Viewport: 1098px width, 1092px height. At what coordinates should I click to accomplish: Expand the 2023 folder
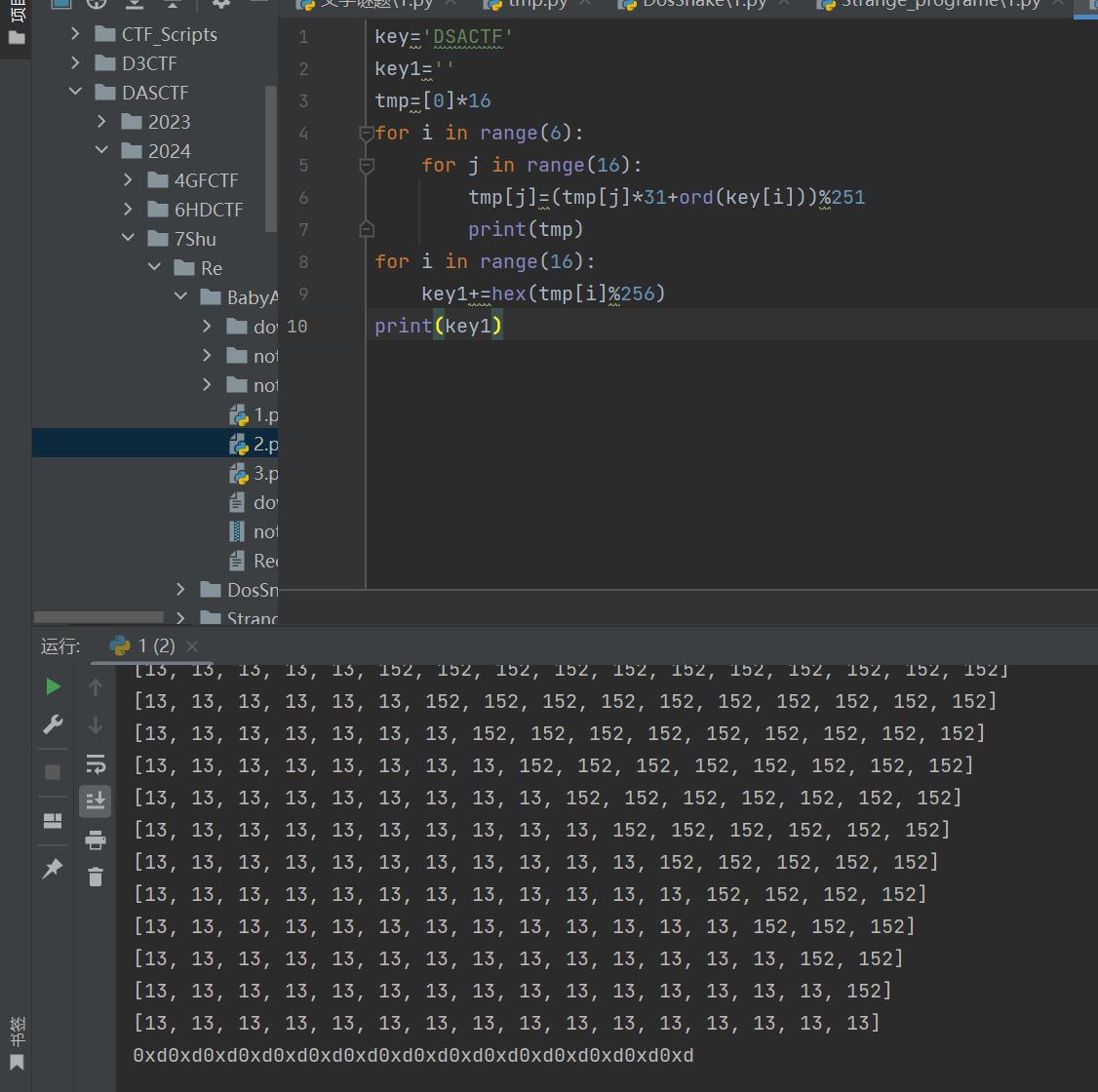point(101,121)
